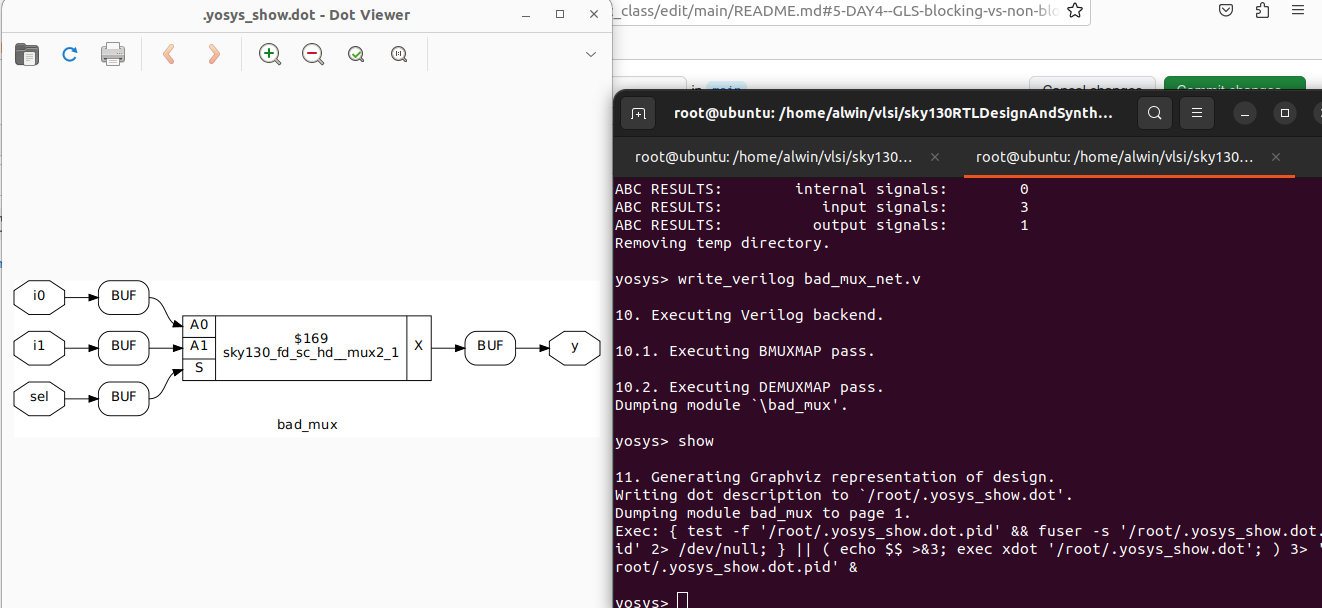1322x608 pixels.
Task: Reload the .yosys_show.dot graph
Action: 69,55
